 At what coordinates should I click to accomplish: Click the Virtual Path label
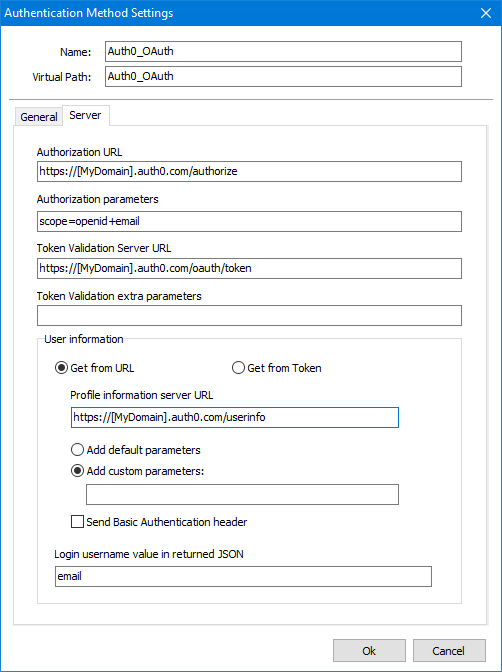[62, 77]
